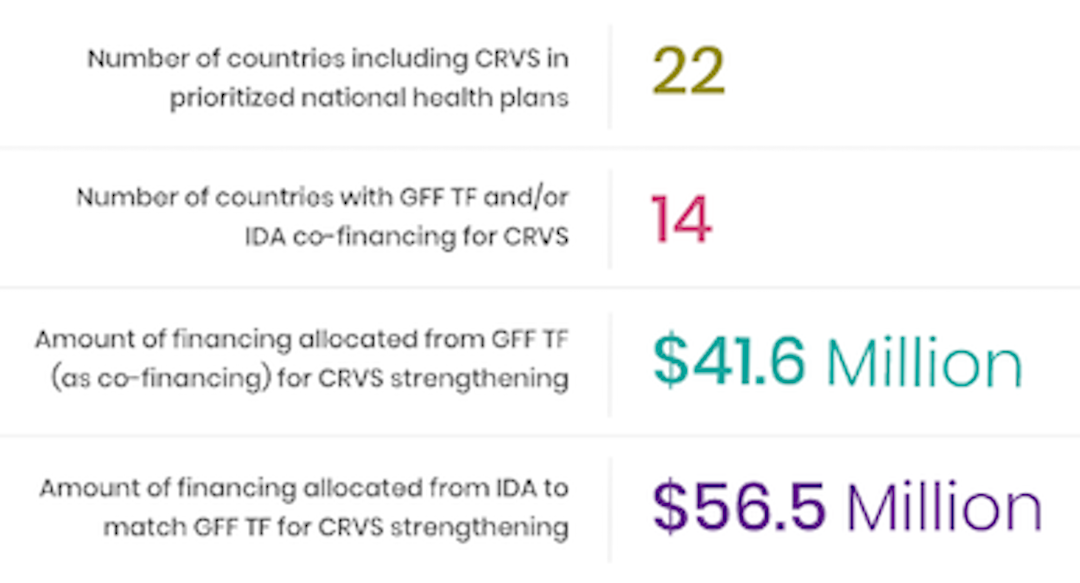Select the text 'match GFF TF for CRVS strengthening'
The height and width of the screenshot is (583, 1080).
tap(336, 527)
